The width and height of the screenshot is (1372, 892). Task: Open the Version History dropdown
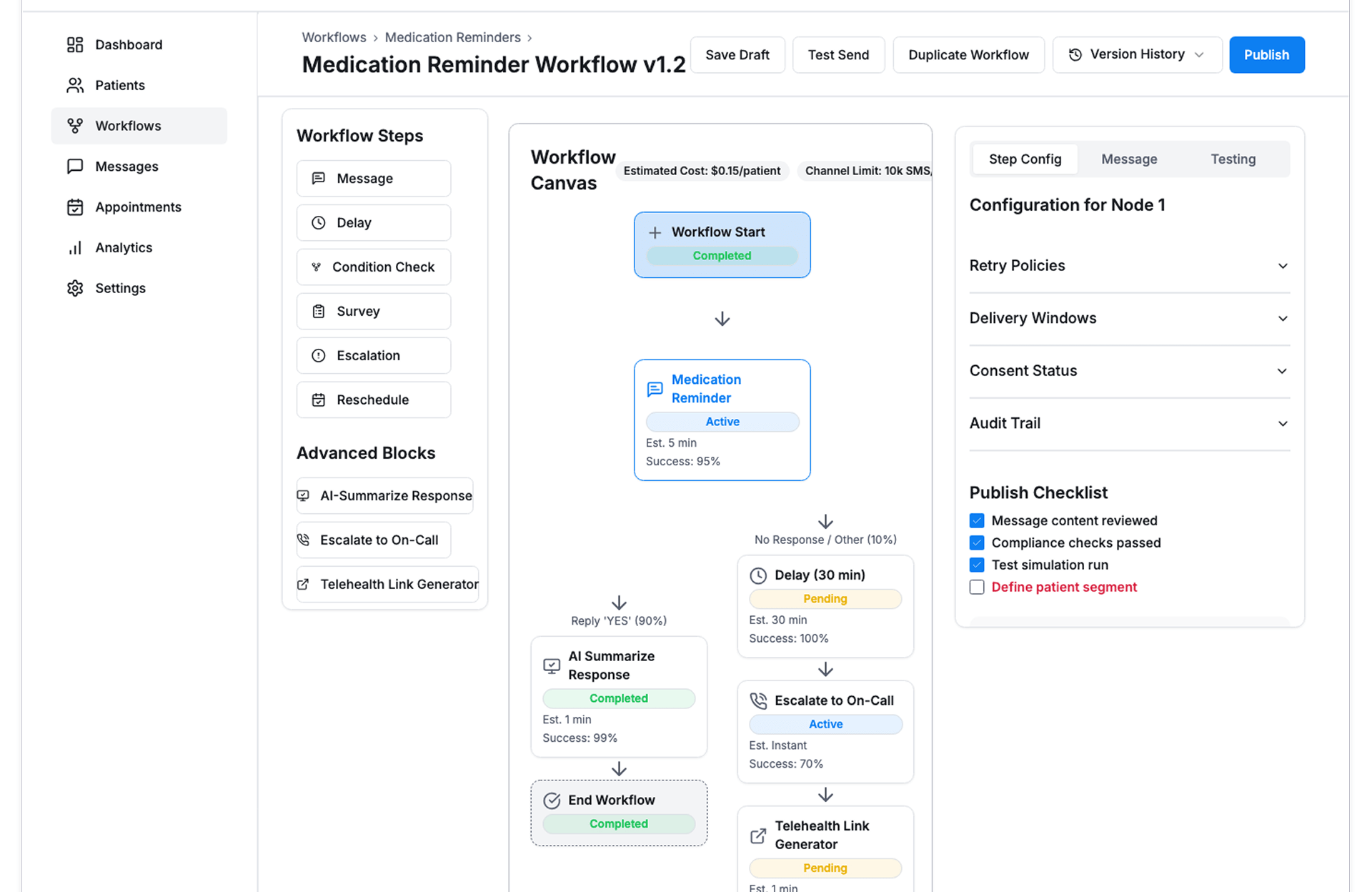tap(1136, 55)
